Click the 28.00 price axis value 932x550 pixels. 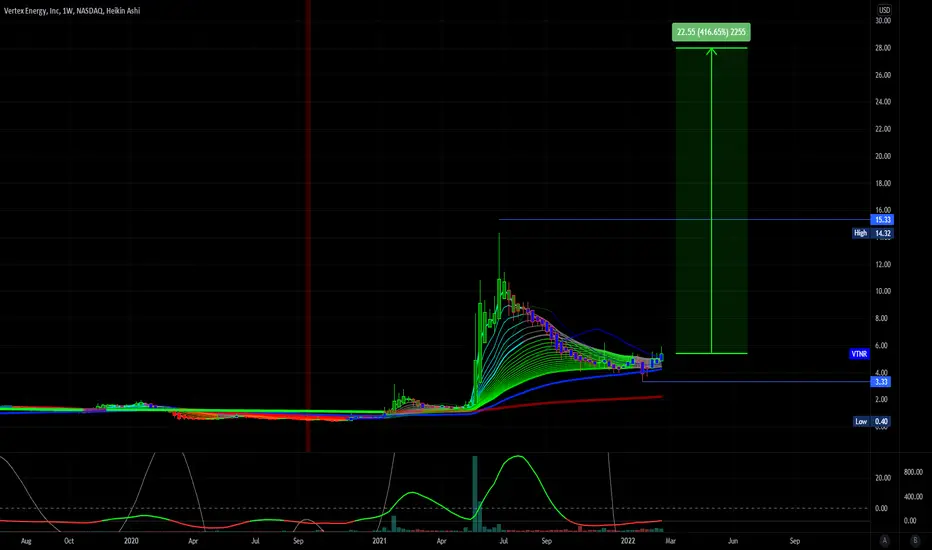coord(883,48)
